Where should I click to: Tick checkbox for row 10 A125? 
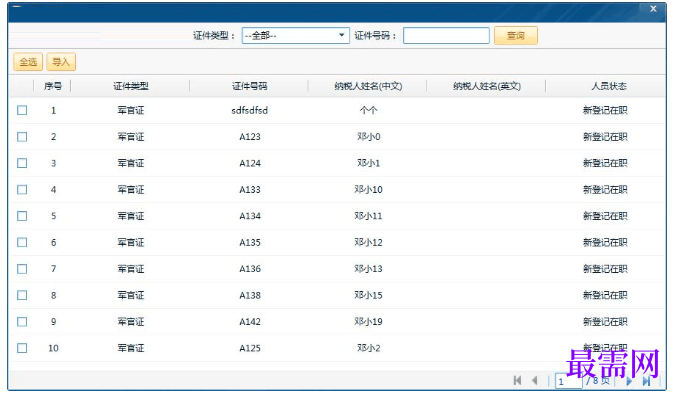pyautogui.click(x=22, y=348)
